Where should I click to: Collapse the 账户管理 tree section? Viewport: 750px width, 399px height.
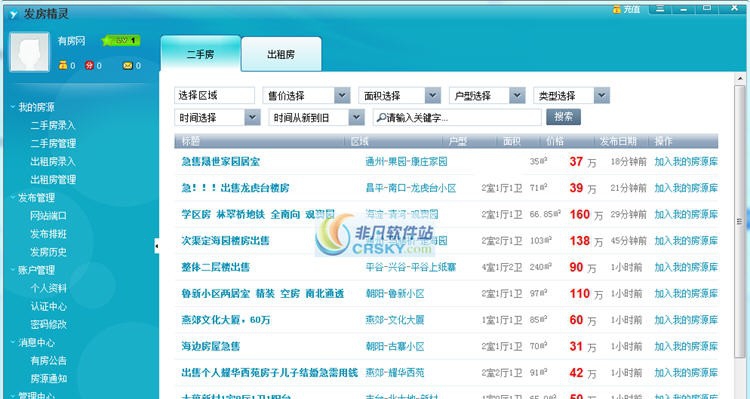click(13, 269)
